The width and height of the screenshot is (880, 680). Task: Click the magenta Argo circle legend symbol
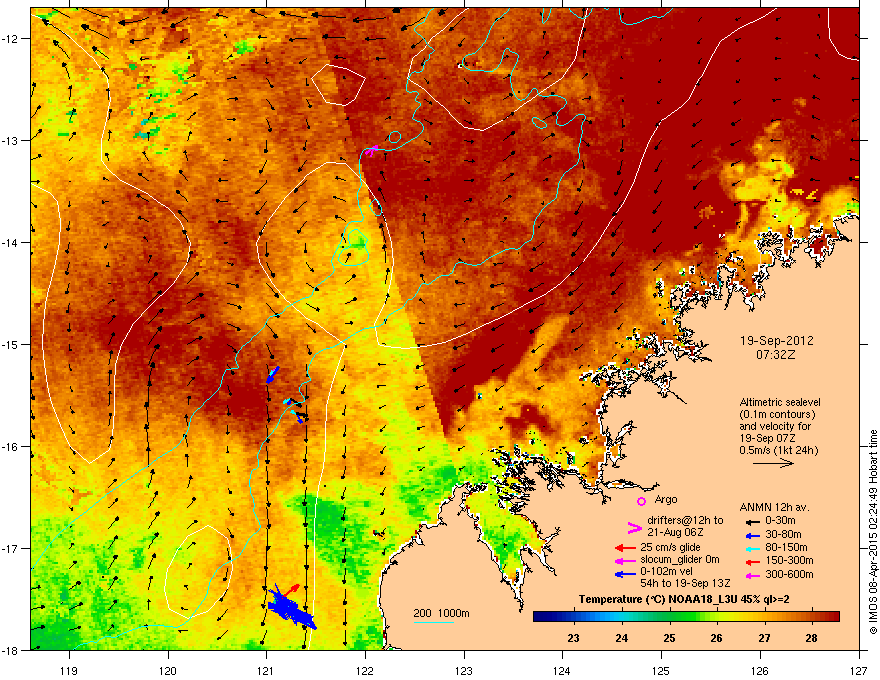click(x=641, y=501)
